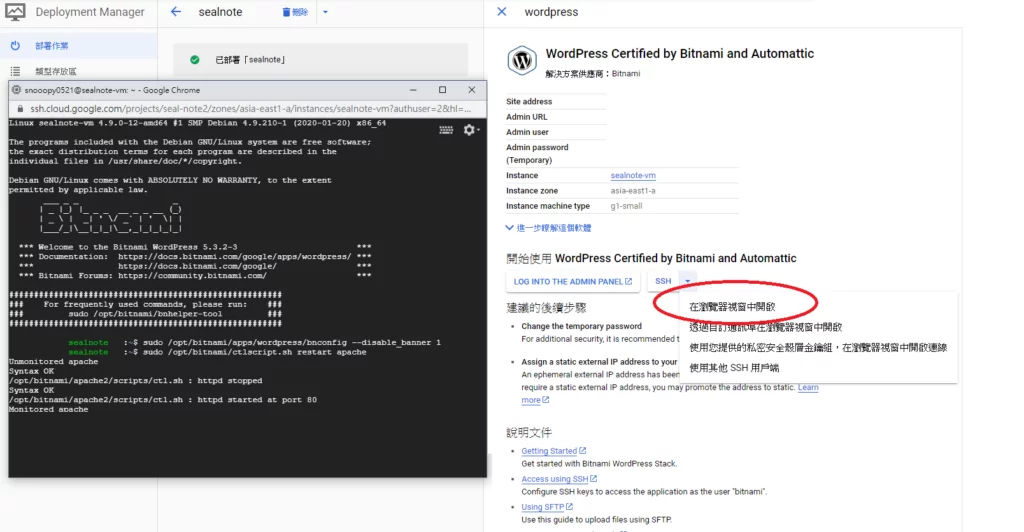Click LOG INTO THE ADMIN PANEL button
Viewport: 1024px width, 532px height.
point(573,281)
